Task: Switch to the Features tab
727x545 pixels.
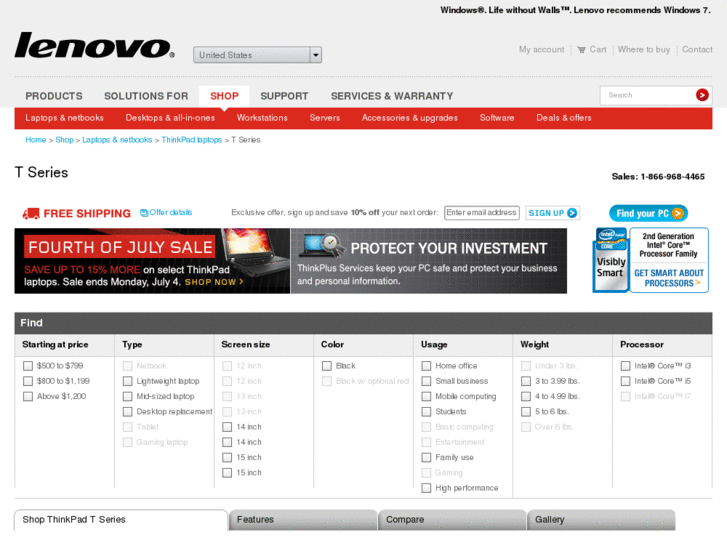Action: pos(303,520)
